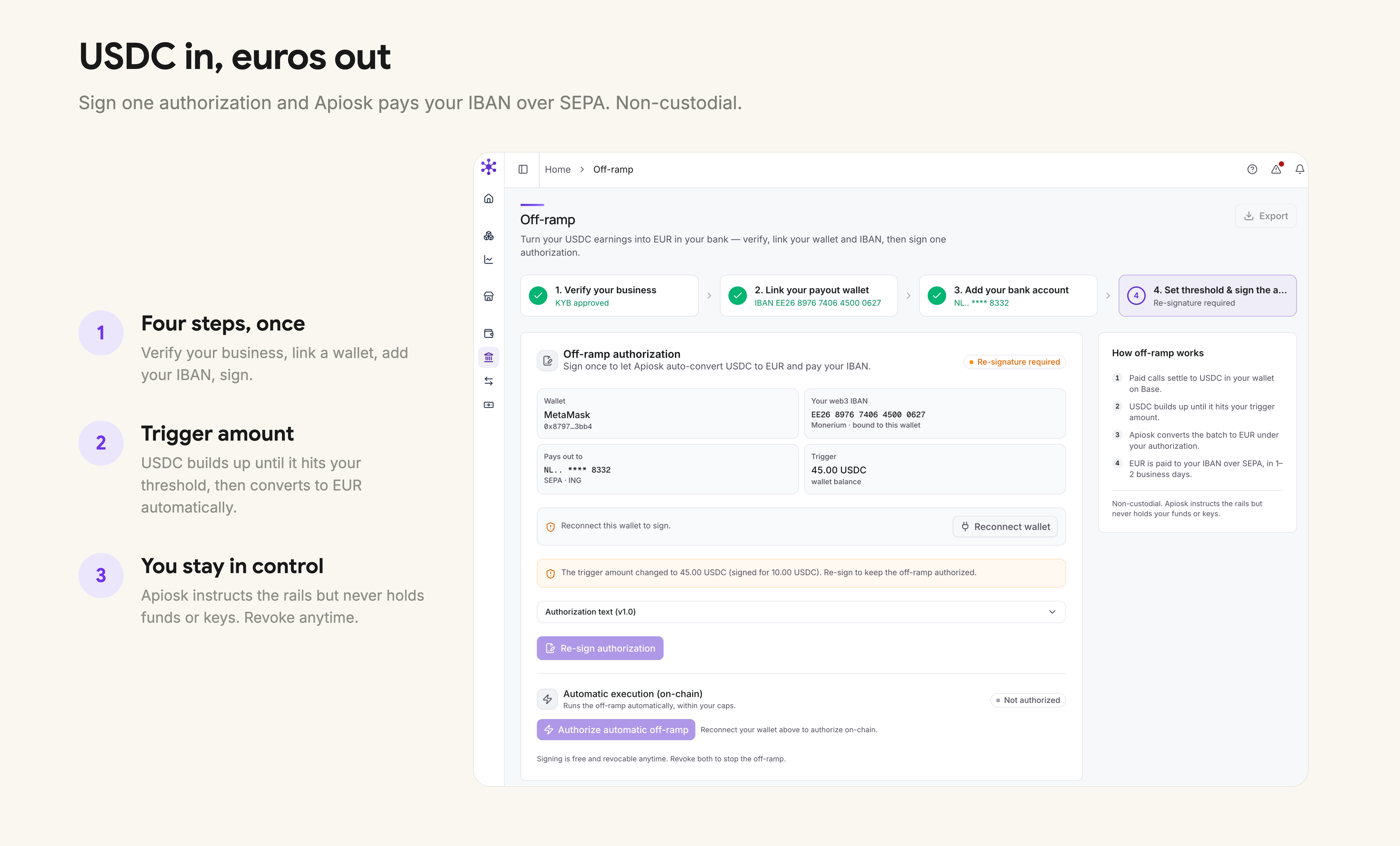Toggle the sidebar panel icon
Screen dimensions: 1400x846
(523, 169)
